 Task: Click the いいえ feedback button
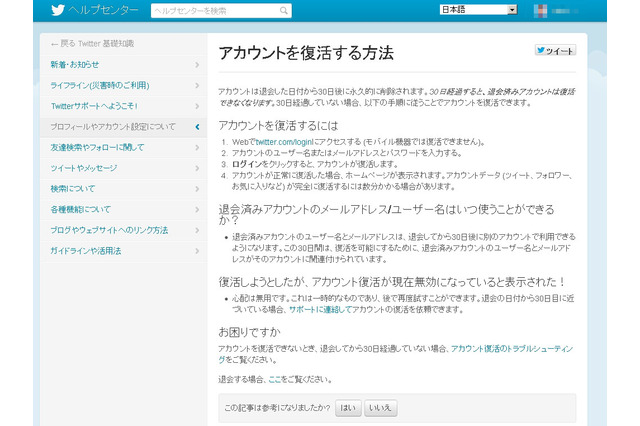coord(380,408)
